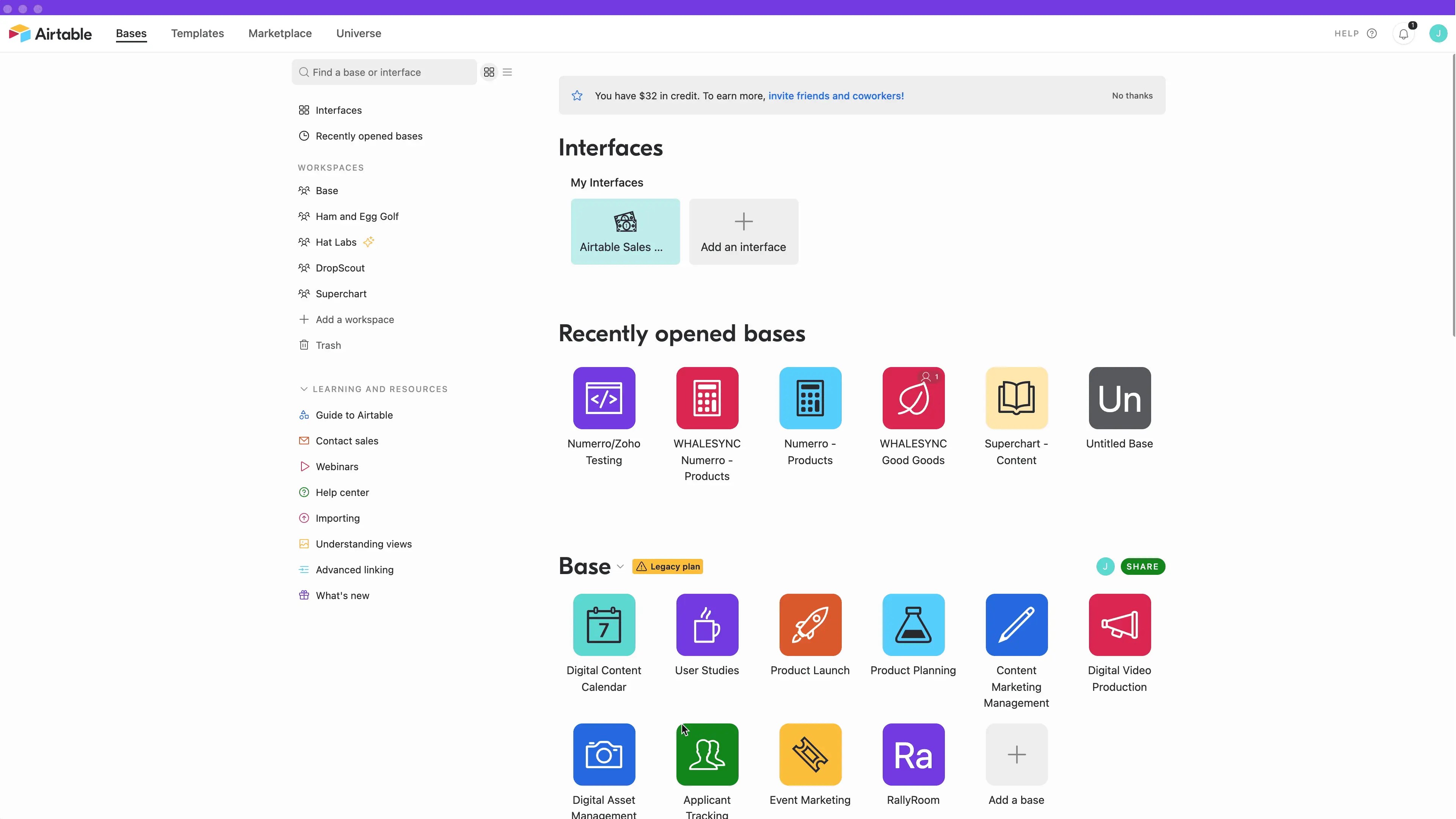Open the Base workspace dropdown

click(x=620, y=566)
